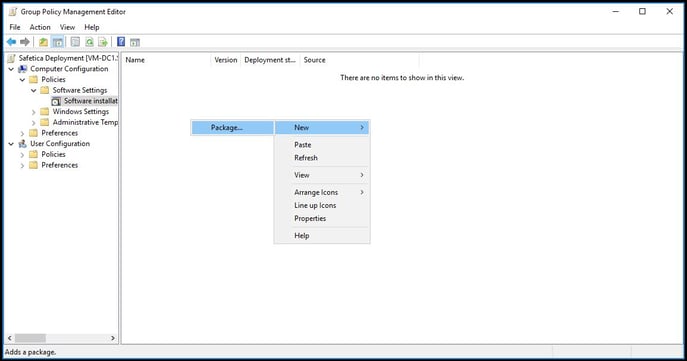Open the View menu in menu bar

pos(67,27)
